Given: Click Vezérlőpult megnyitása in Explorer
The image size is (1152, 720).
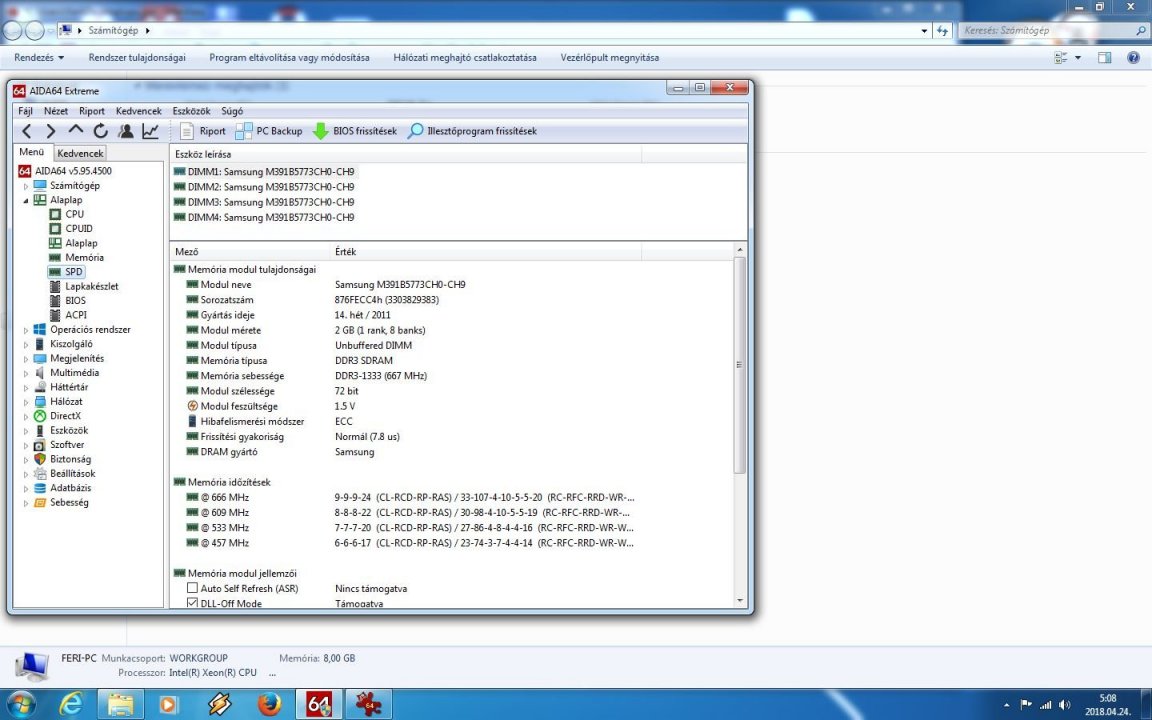Looking at the screenshot, I should (x=610, y=57).
